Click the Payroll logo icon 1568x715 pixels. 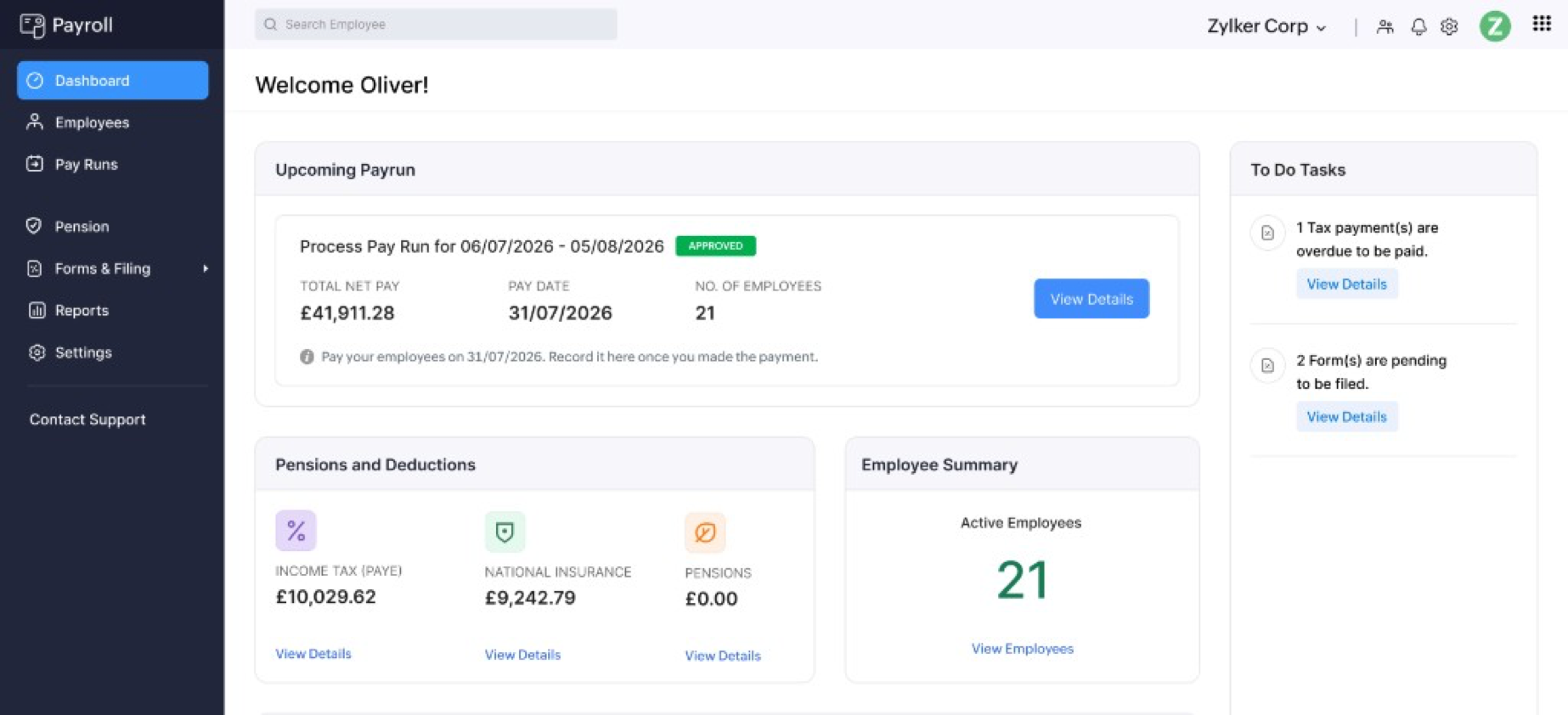click(x=32, y=25)
